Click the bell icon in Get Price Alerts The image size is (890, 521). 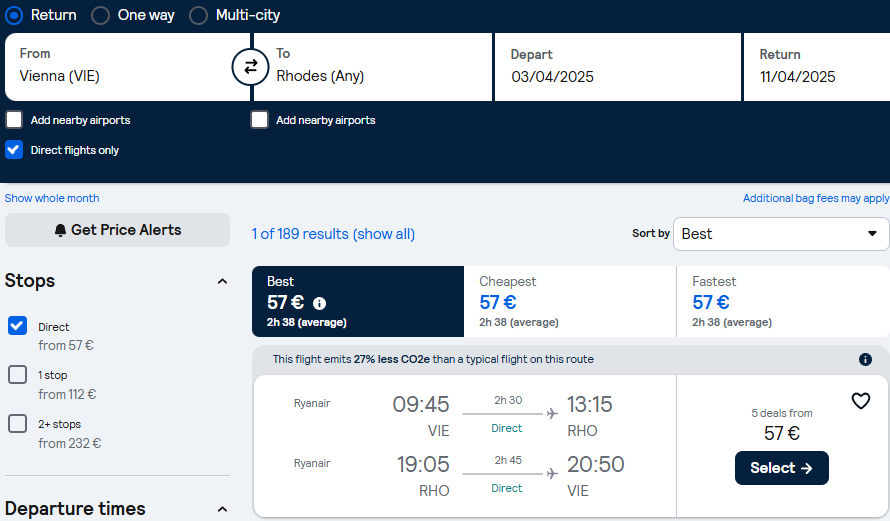click(60, 230)
